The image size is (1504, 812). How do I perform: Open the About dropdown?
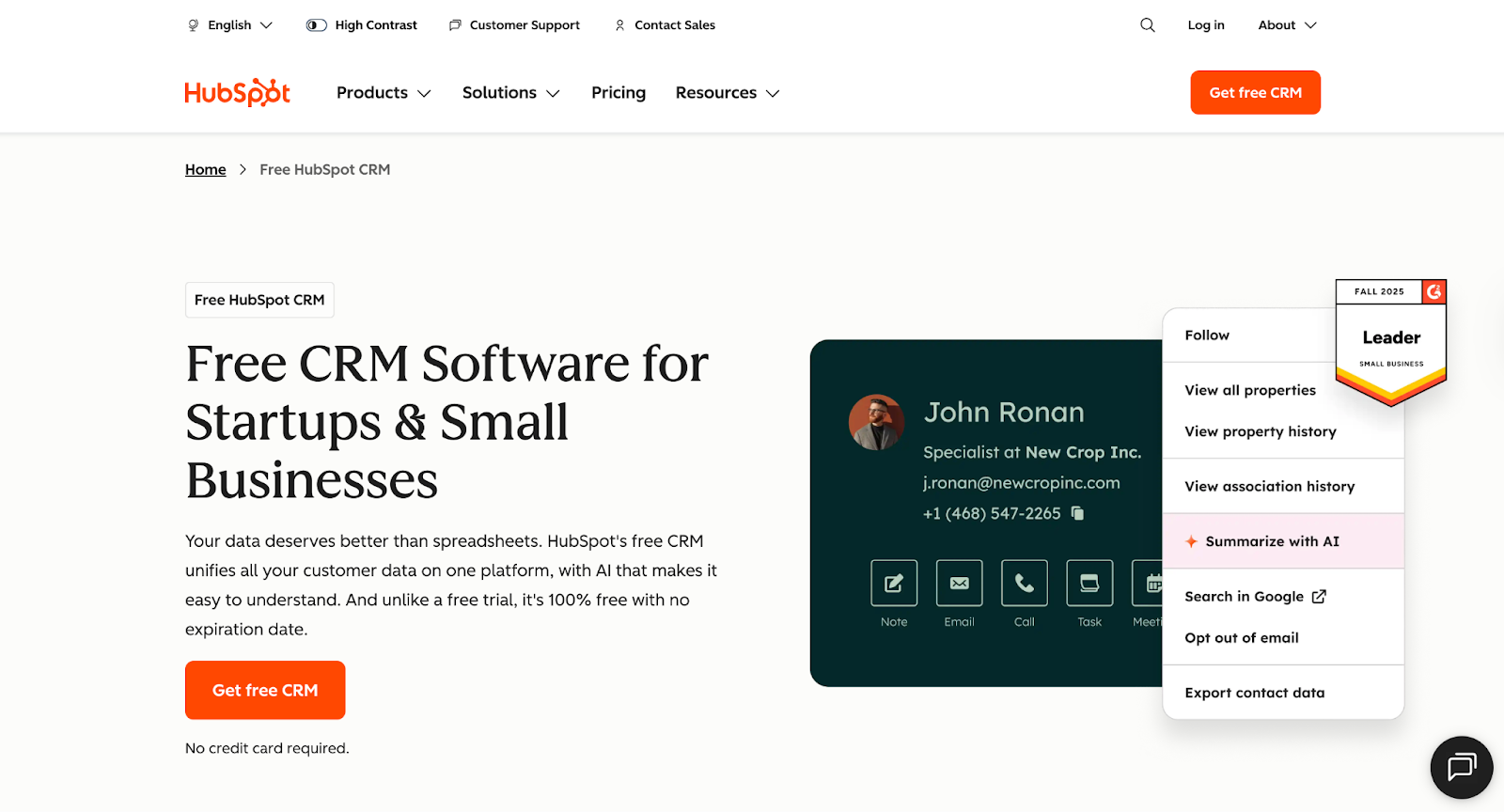click(1287, 25)
